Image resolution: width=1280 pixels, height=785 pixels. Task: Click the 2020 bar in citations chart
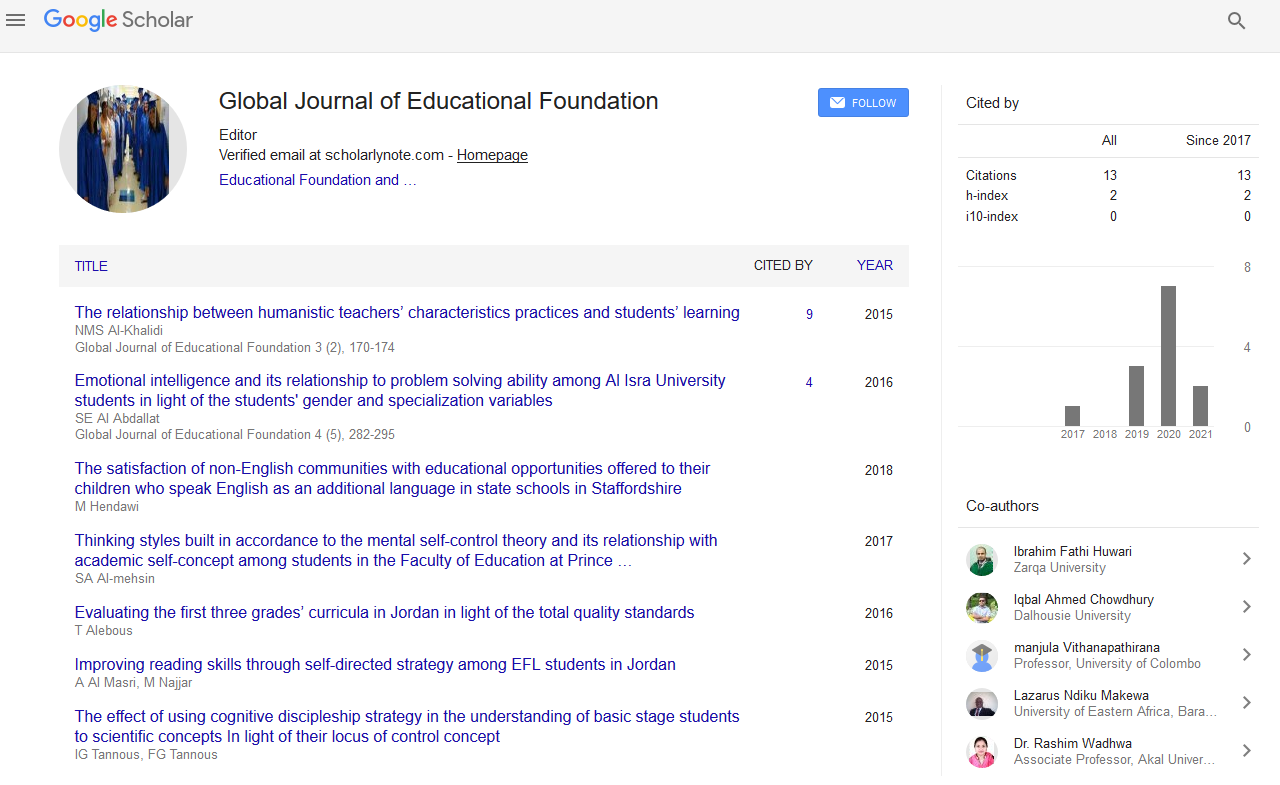click(x=1168, y=356)
